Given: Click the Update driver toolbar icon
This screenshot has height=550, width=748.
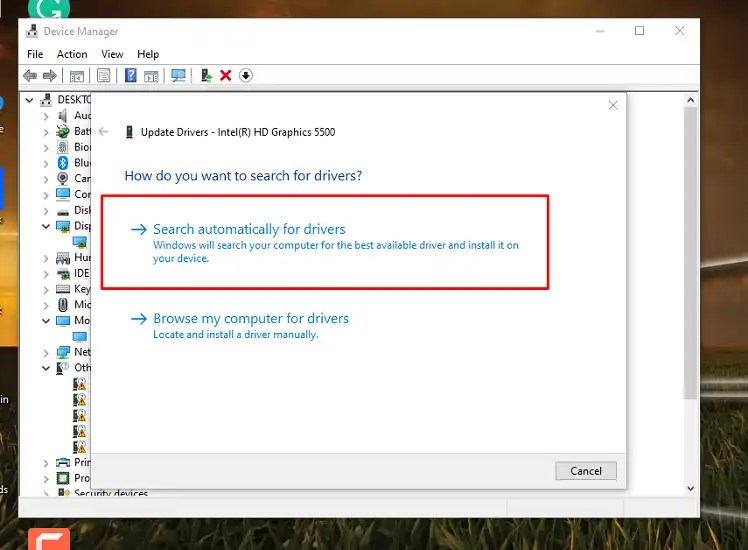Looking at the screenshot, I should (206, 75).
